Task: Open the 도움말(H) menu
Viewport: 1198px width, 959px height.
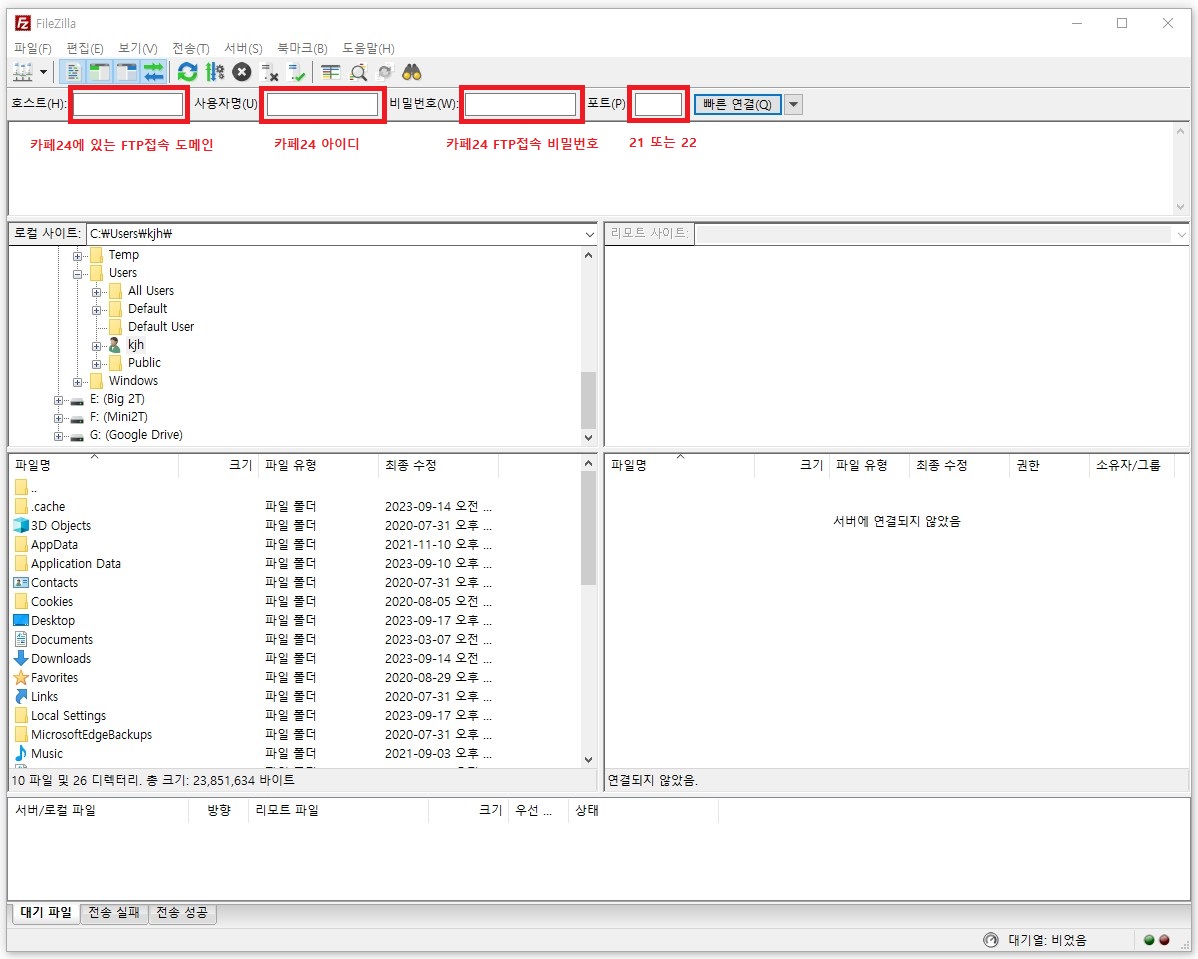Action: [368, 48]
